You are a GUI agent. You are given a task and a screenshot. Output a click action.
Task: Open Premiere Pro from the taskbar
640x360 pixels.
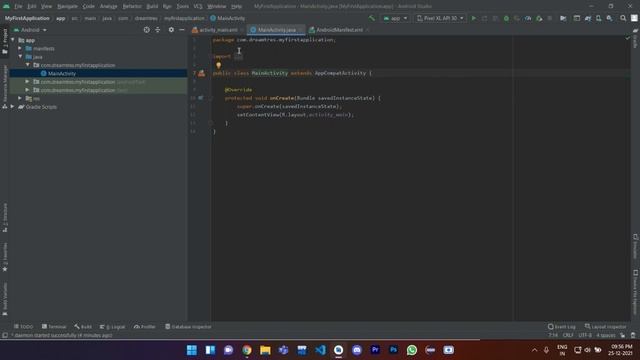point(375,350)
